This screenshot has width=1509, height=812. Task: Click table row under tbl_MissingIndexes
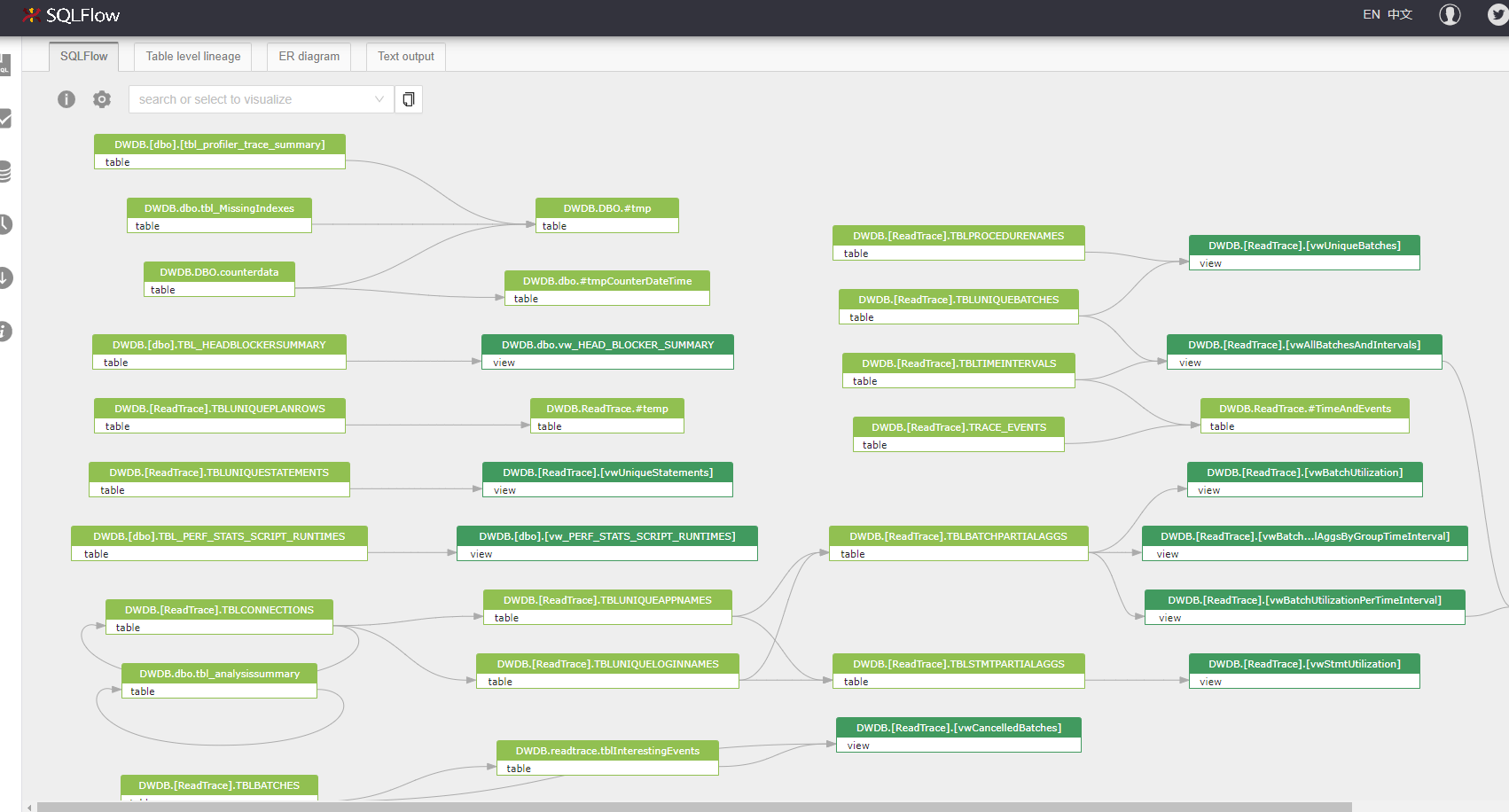coord(219,226)
